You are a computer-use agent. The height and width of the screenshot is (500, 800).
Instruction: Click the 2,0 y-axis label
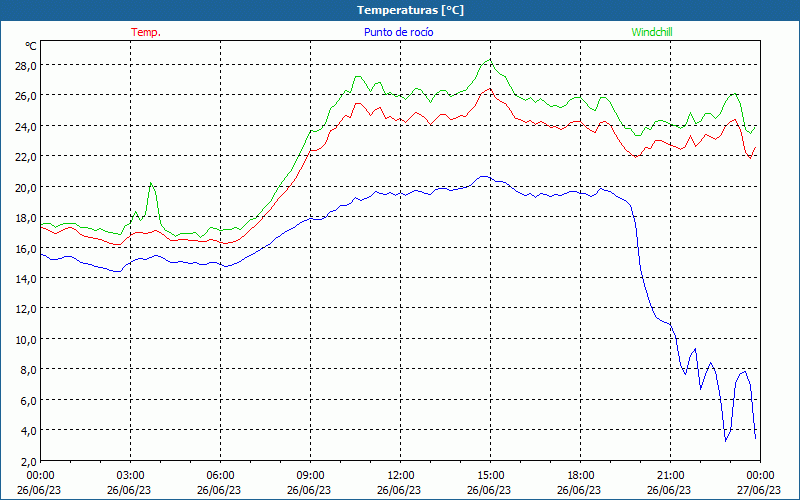(29, 461)
